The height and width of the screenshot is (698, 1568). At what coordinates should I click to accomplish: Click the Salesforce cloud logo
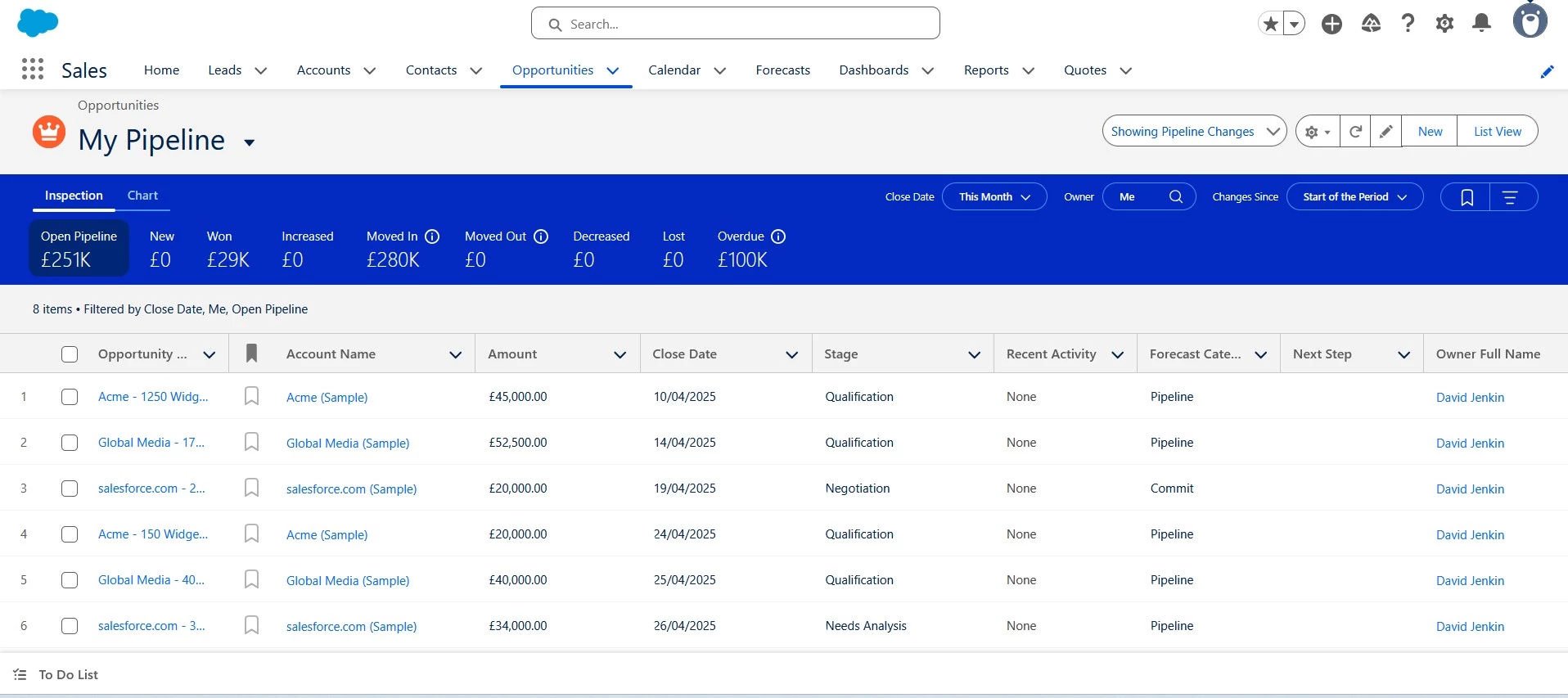click(38, 23)
